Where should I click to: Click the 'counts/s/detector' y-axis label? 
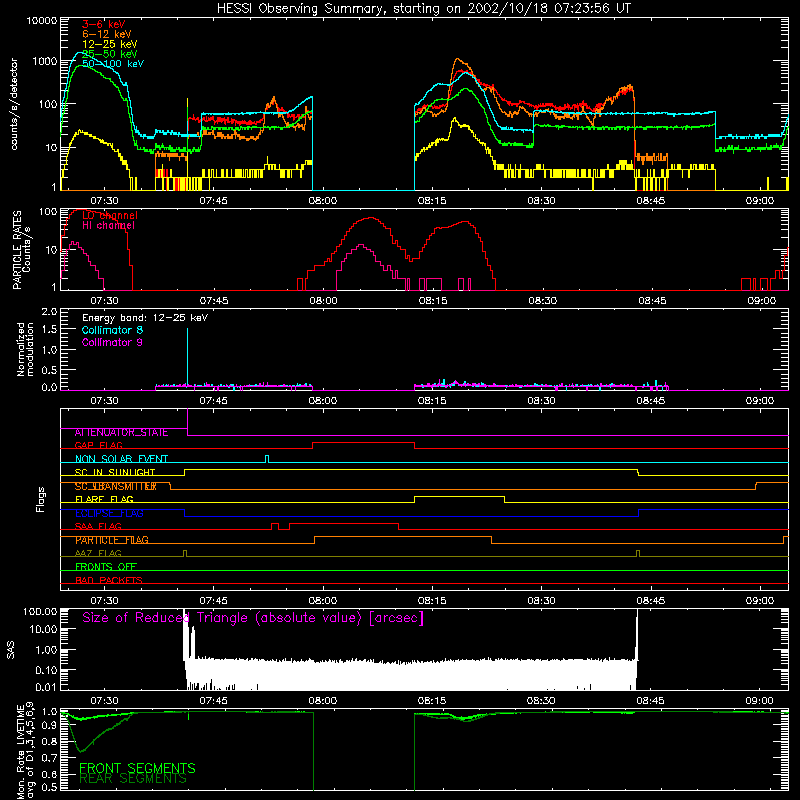(x=14, y=104)
